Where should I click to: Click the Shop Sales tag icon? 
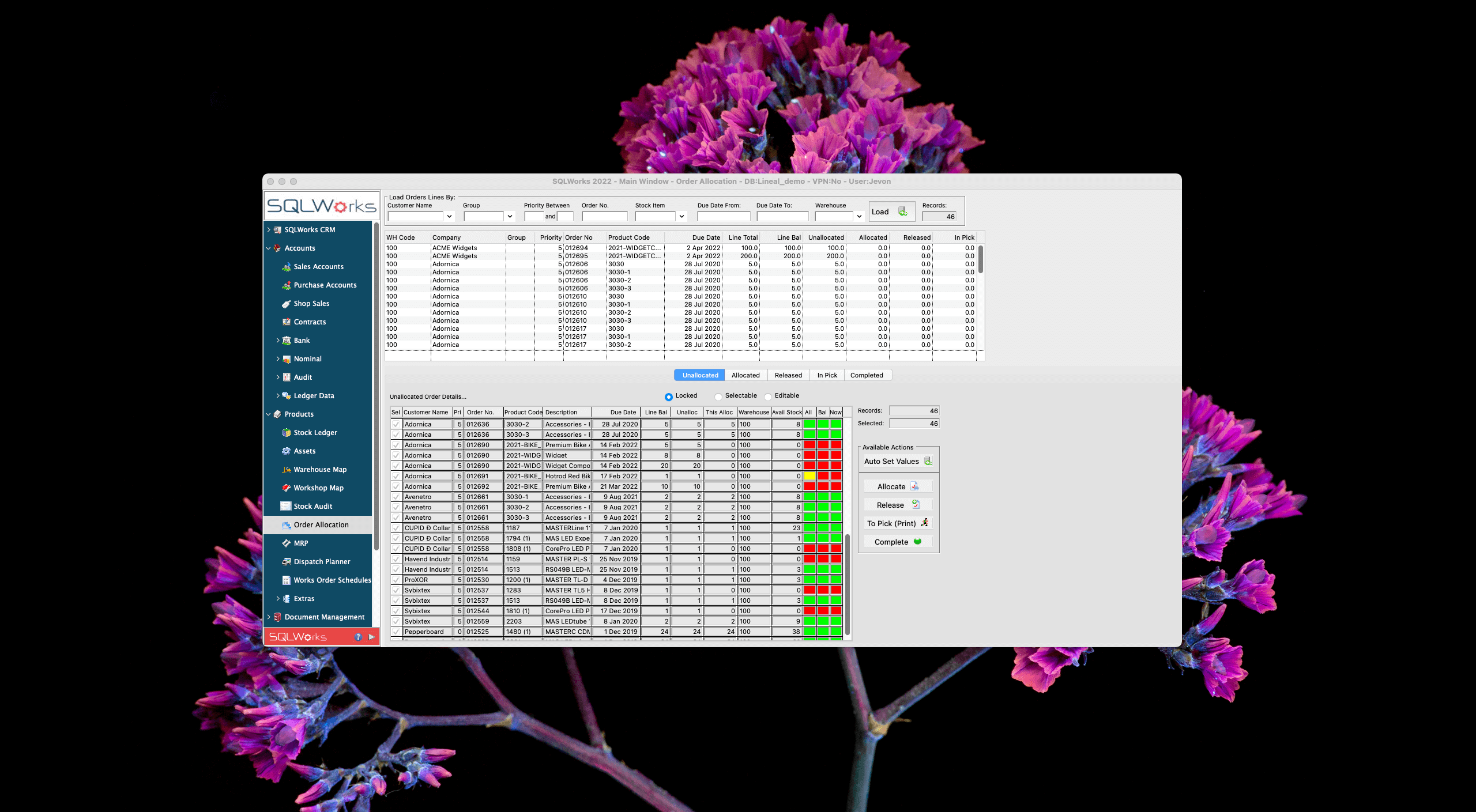pyautogui.click(x=286, y=304)
